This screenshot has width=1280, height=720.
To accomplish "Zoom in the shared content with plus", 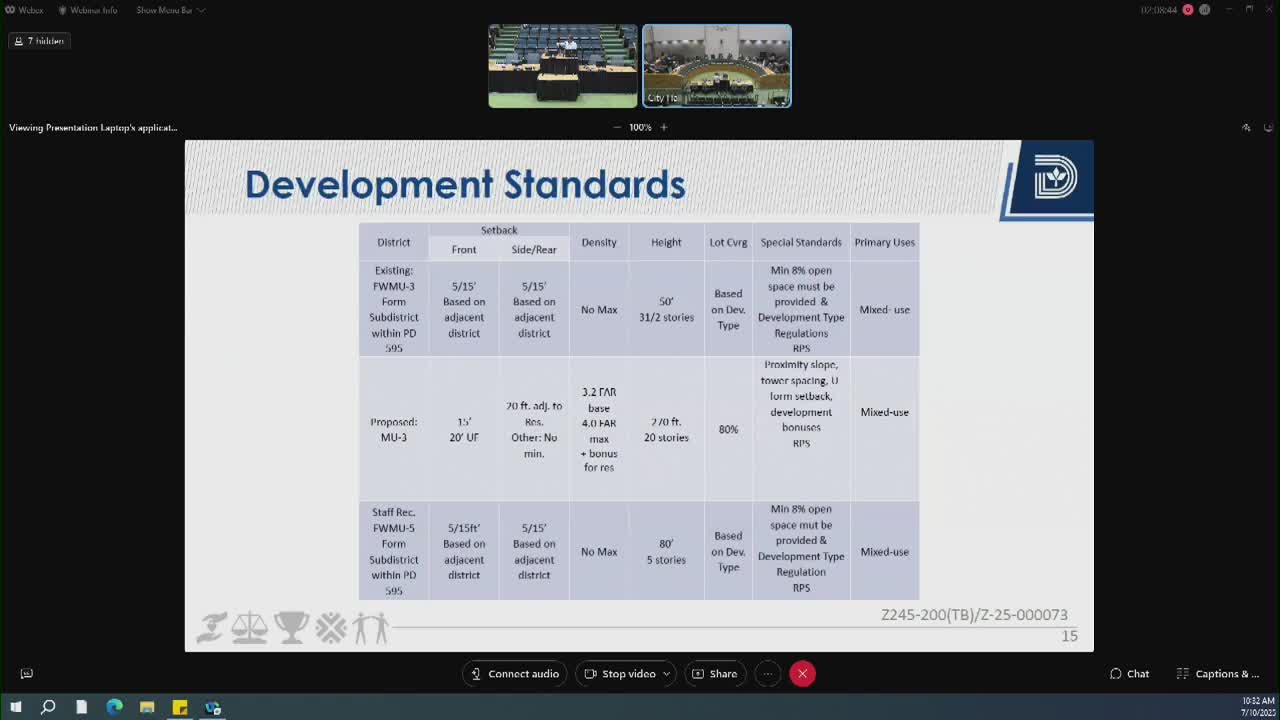I will [x=663, y=127].
